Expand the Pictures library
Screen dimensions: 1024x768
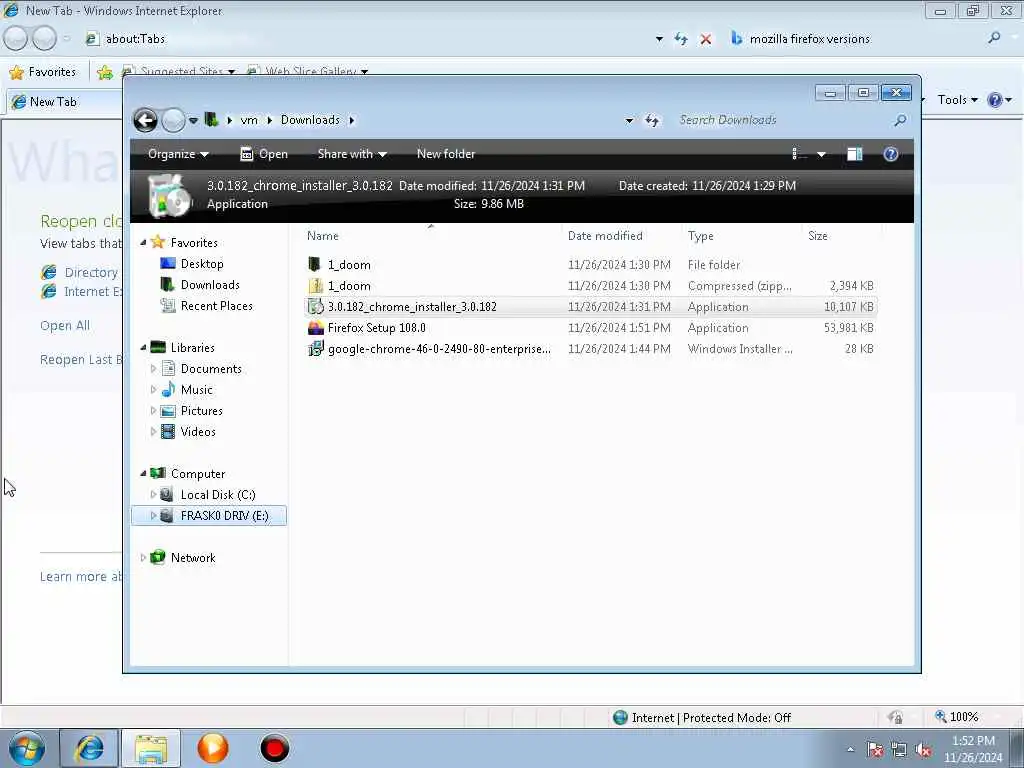point(153,411)
